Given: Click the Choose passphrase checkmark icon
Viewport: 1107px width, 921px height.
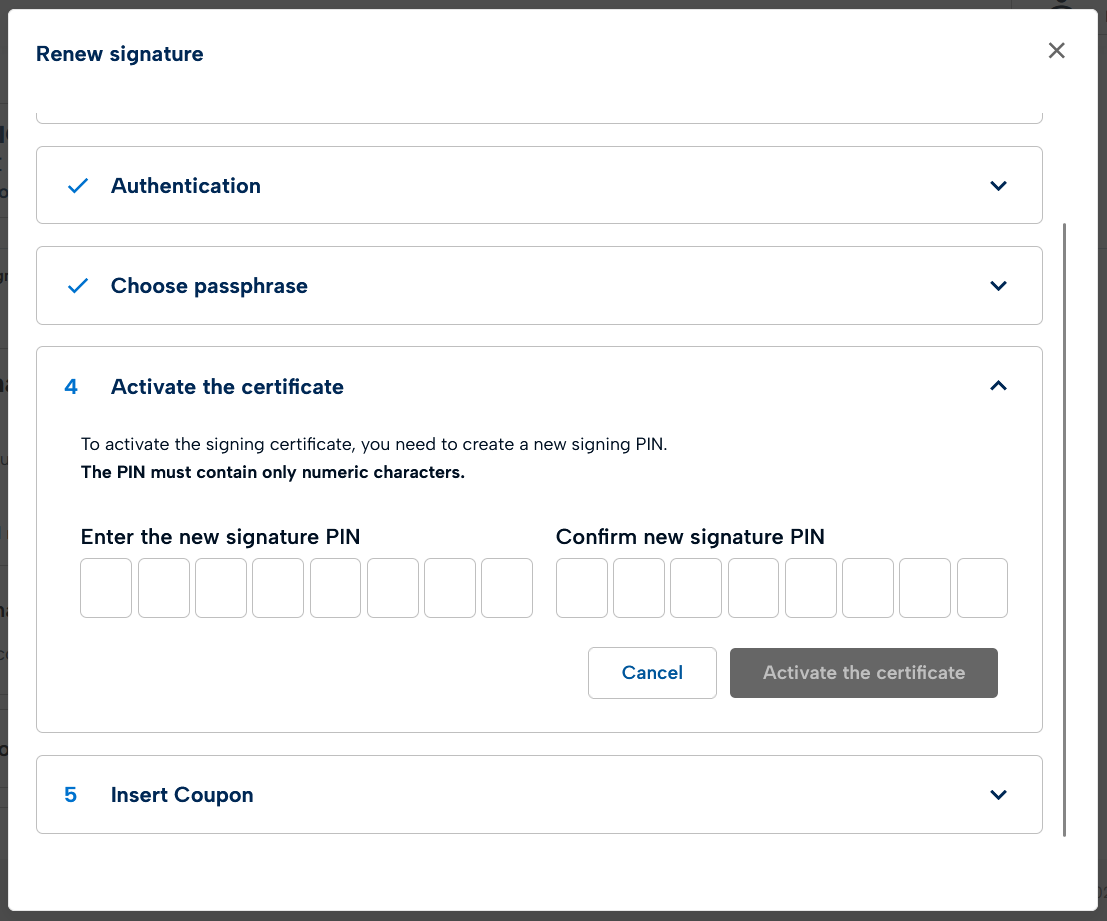Looking at the screenshot, I should tap(78, 286).
